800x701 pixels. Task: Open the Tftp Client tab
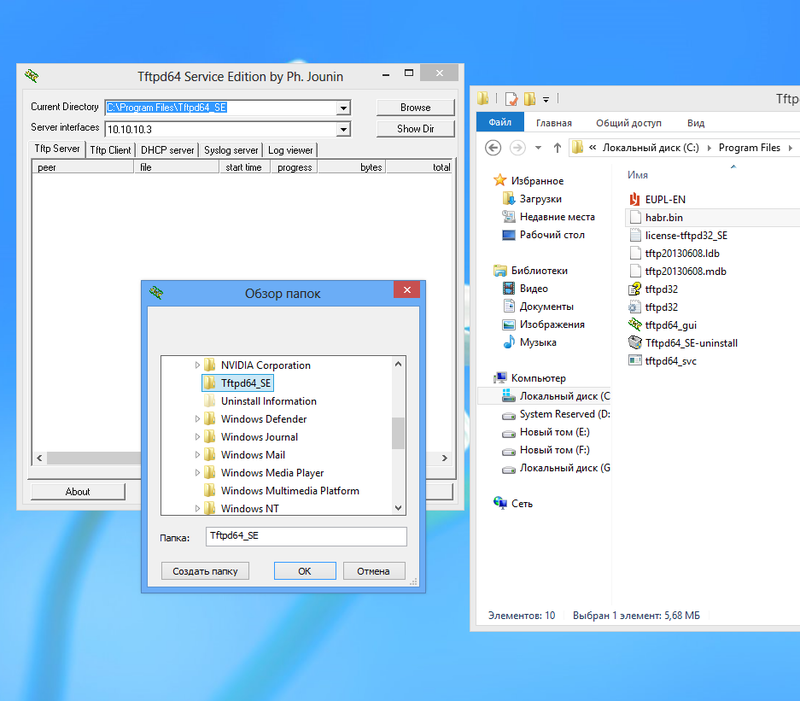(x=111, y=150)
